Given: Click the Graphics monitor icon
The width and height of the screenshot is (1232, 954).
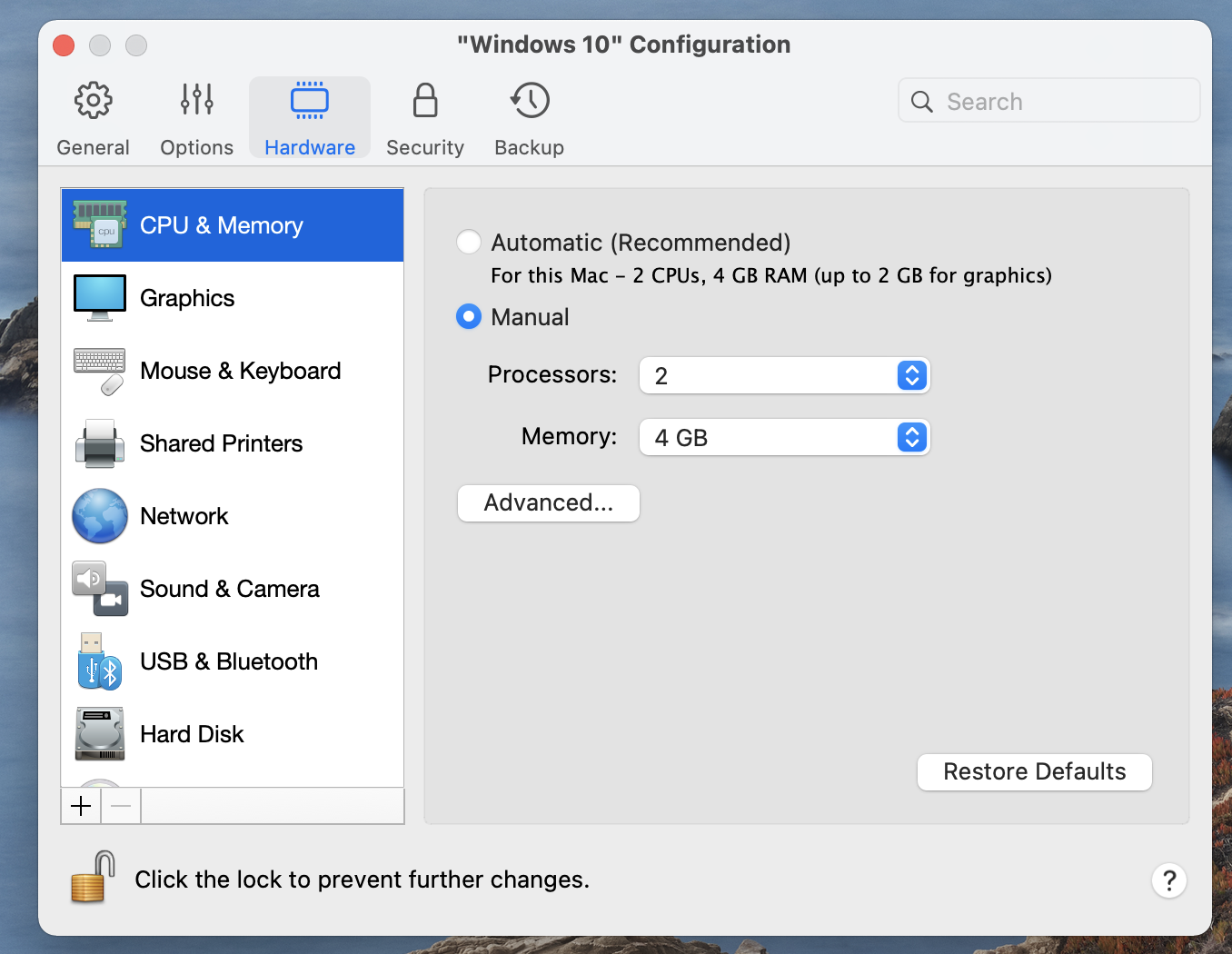Looking at the screenshot, I should [x=100, y=298].
